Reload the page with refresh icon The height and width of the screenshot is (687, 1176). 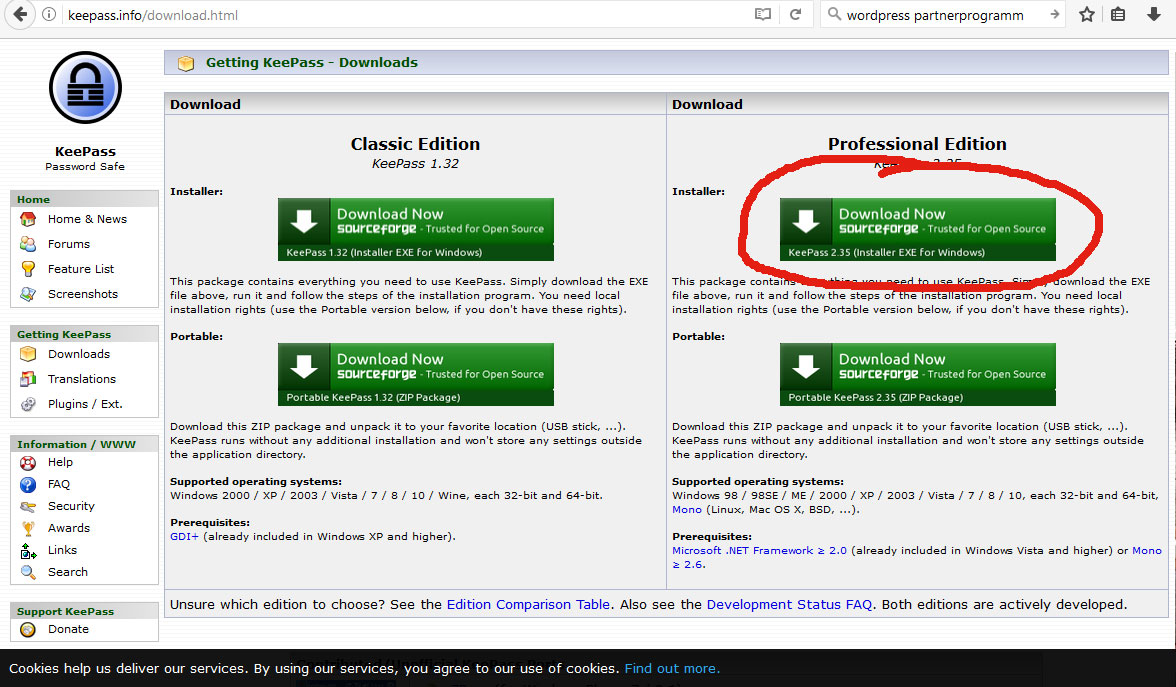[x=796, y=14]
